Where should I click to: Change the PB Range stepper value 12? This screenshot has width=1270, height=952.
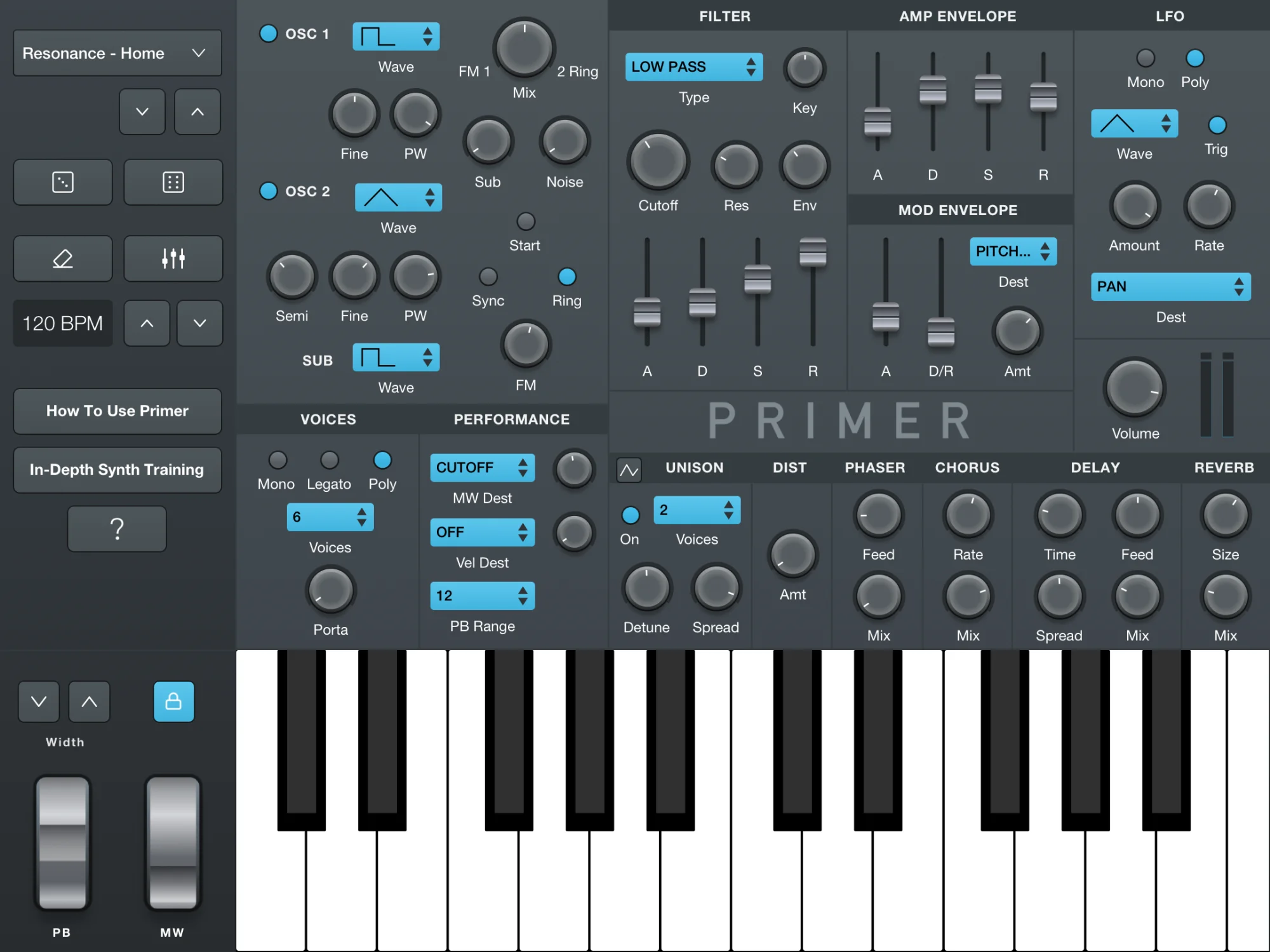coord(483,596)
